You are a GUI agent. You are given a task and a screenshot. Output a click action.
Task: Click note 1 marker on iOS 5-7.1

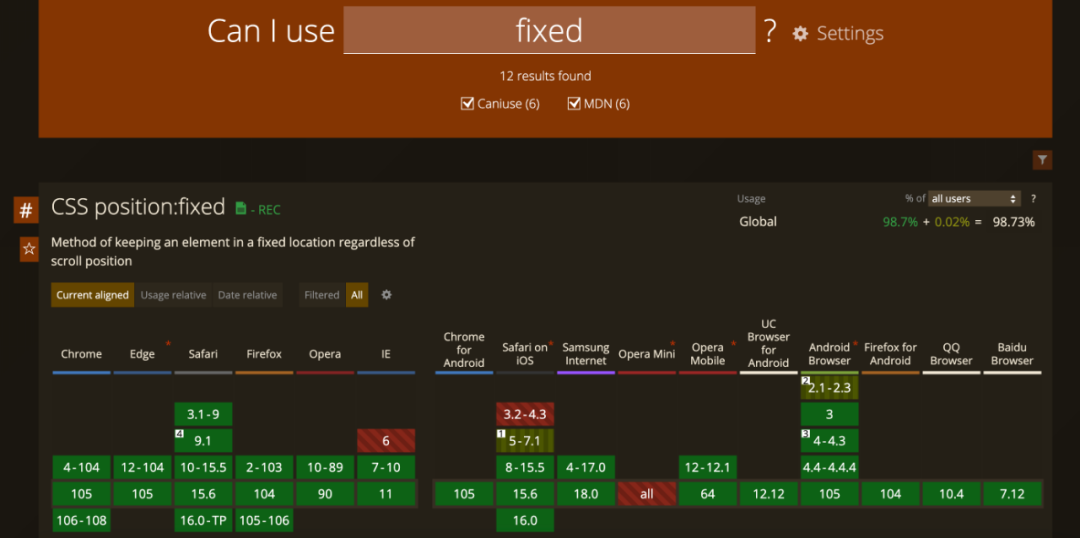[501, 433]
